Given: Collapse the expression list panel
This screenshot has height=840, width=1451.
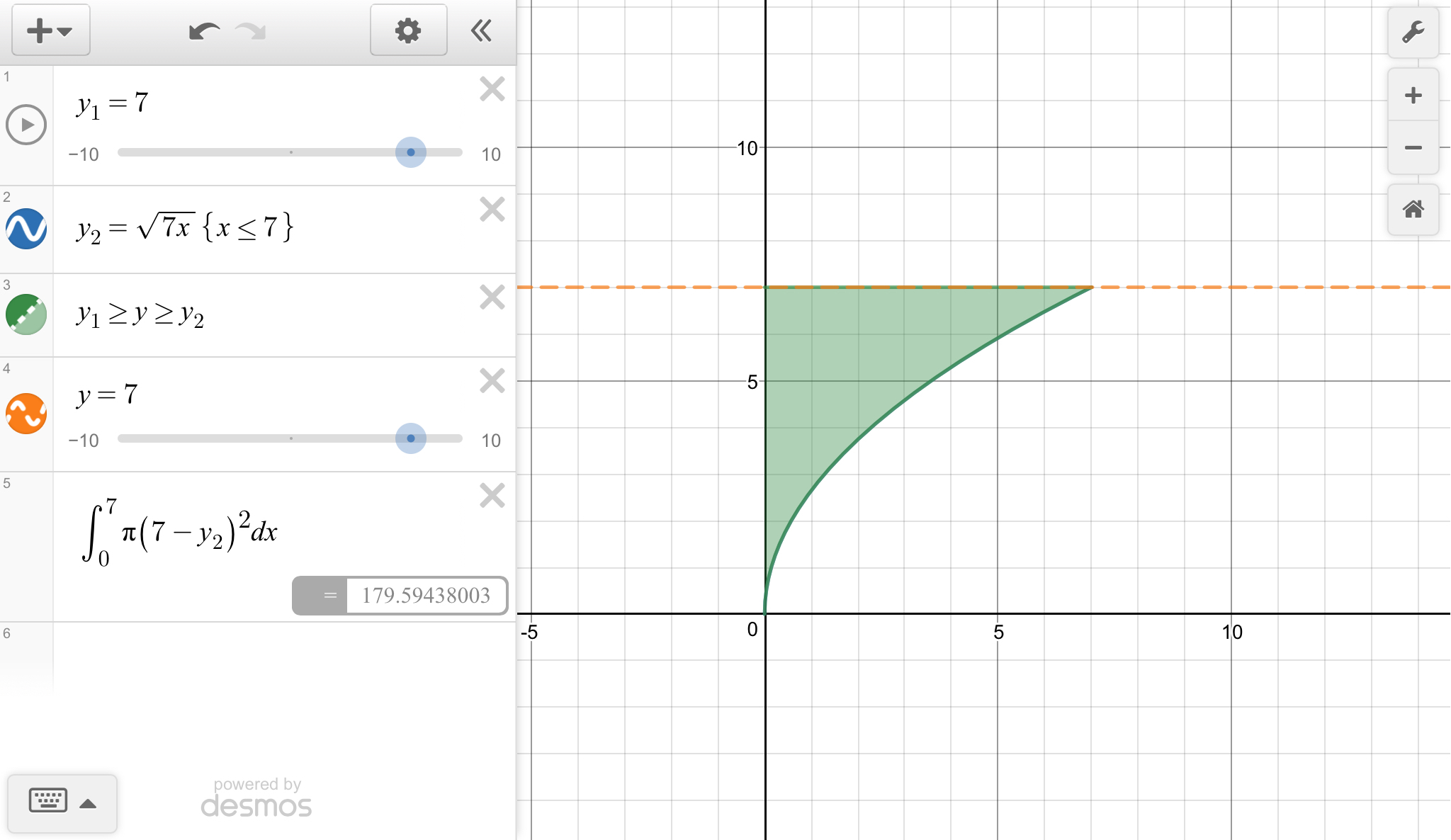Looking at the screenshot, I should click(481, 30).
